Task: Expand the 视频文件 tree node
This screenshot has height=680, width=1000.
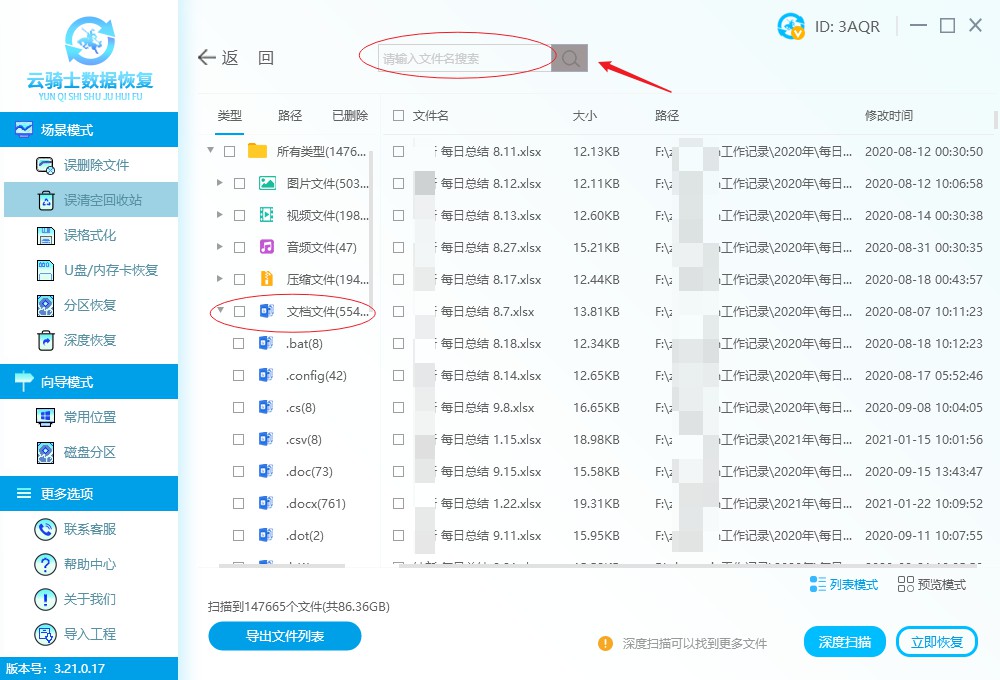Action: [x=219, y=214]
